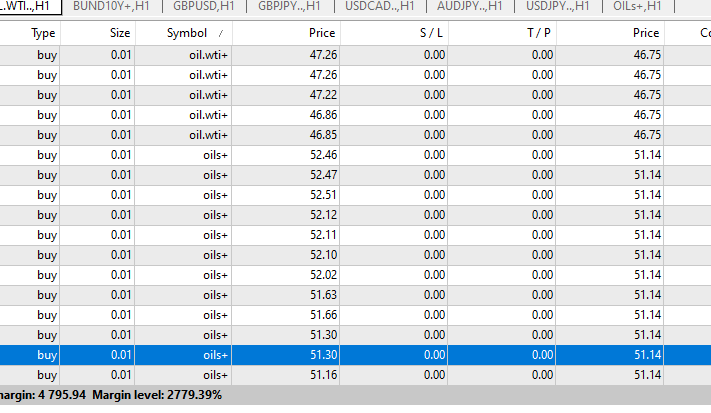
Task: Select the oils+ trade opened at 52.47
Action: [356, 175]
